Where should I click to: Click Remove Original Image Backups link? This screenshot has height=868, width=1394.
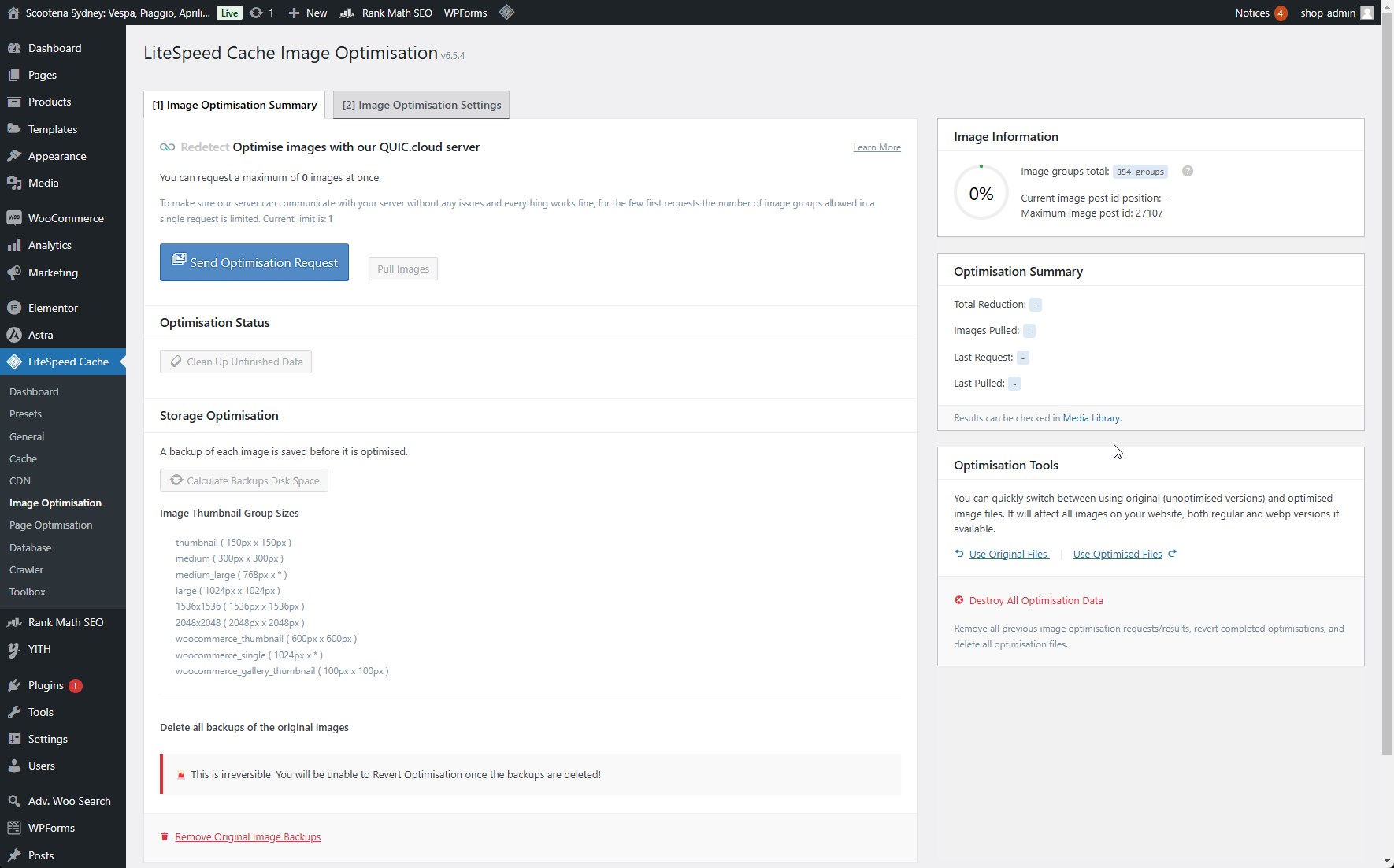click(247, 836)
